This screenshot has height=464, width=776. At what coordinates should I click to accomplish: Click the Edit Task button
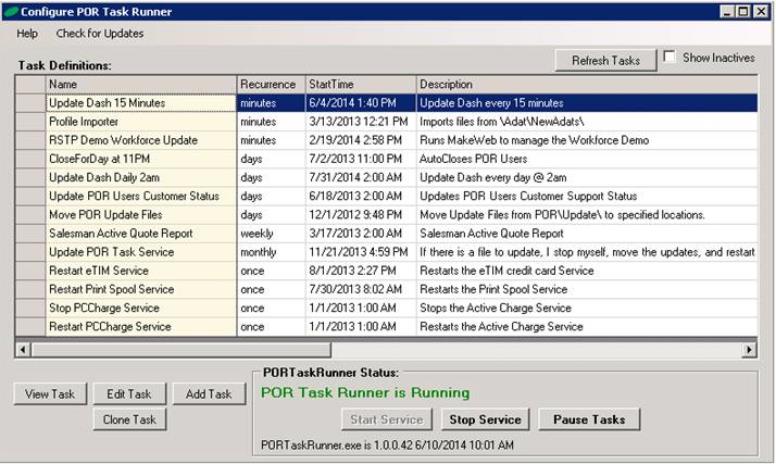point(129,394)
